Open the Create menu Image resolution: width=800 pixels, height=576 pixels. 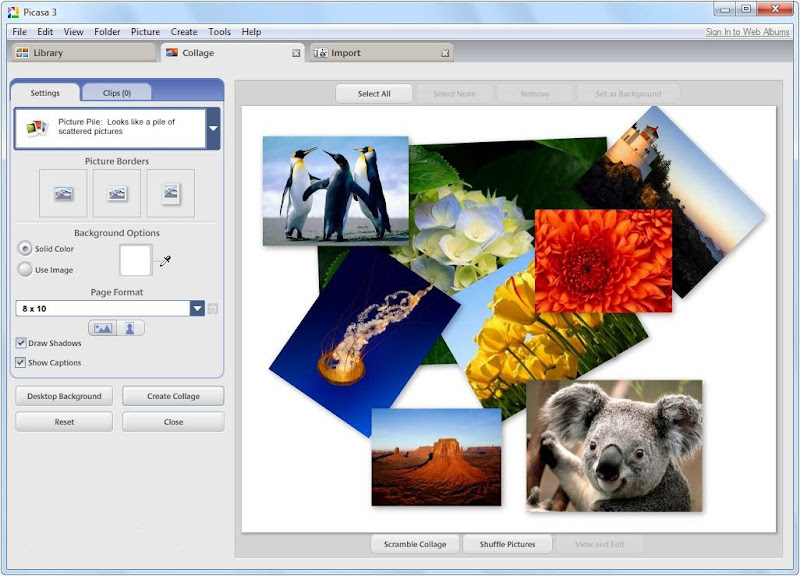point(184,32)
